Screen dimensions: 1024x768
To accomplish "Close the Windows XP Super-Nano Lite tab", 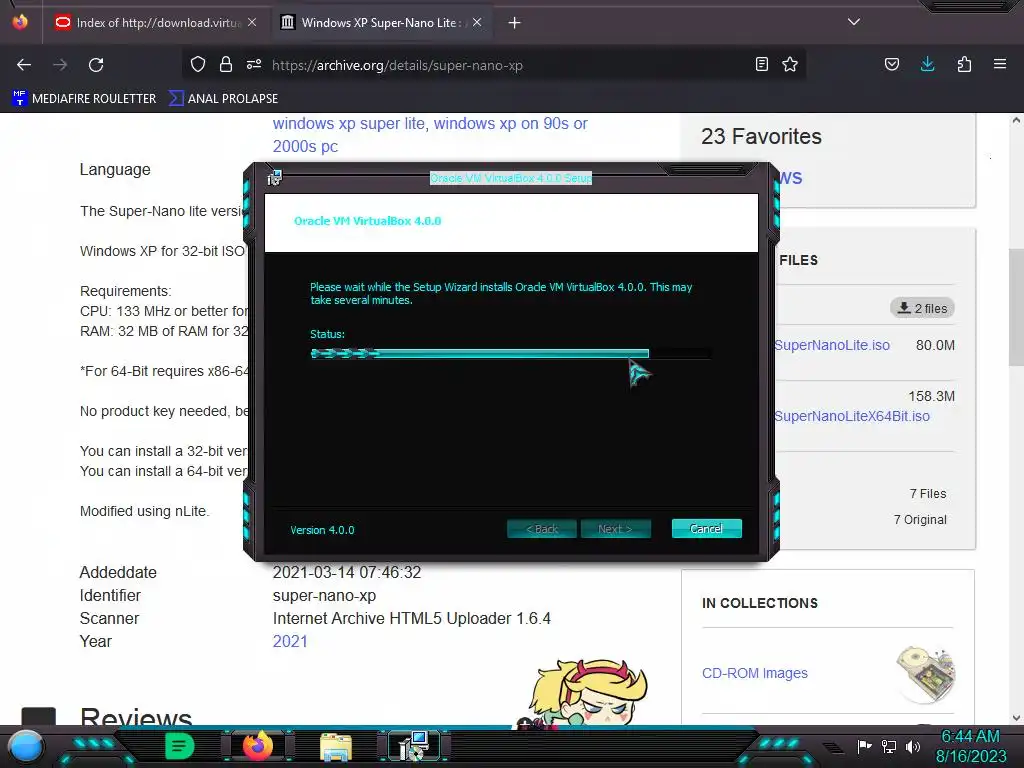I will tap(477, 22).
